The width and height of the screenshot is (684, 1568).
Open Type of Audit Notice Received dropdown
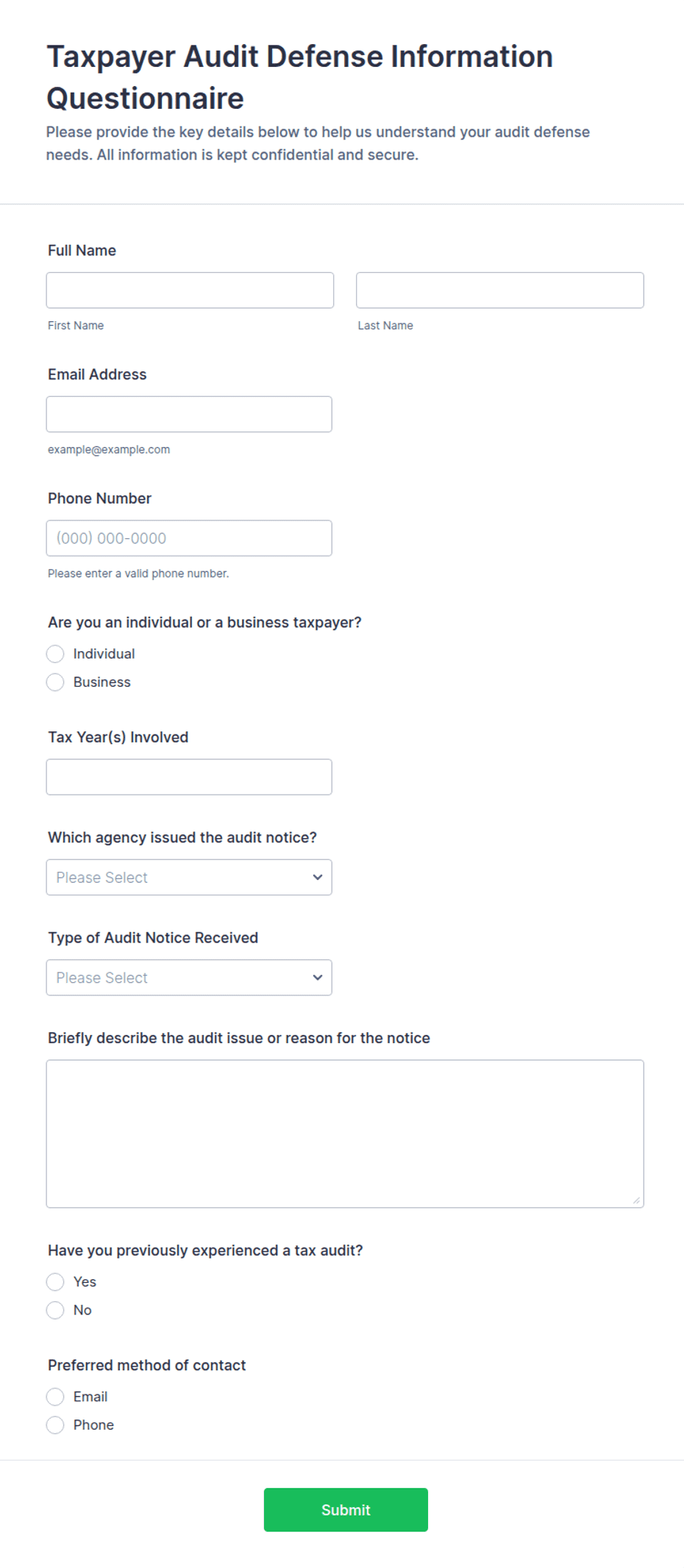tap(189, 978)
